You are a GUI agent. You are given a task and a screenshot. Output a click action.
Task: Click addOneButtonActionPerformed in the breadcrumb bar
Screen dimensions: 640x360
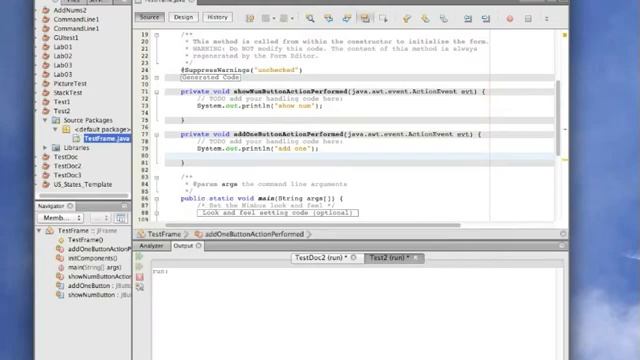[254, 234]
